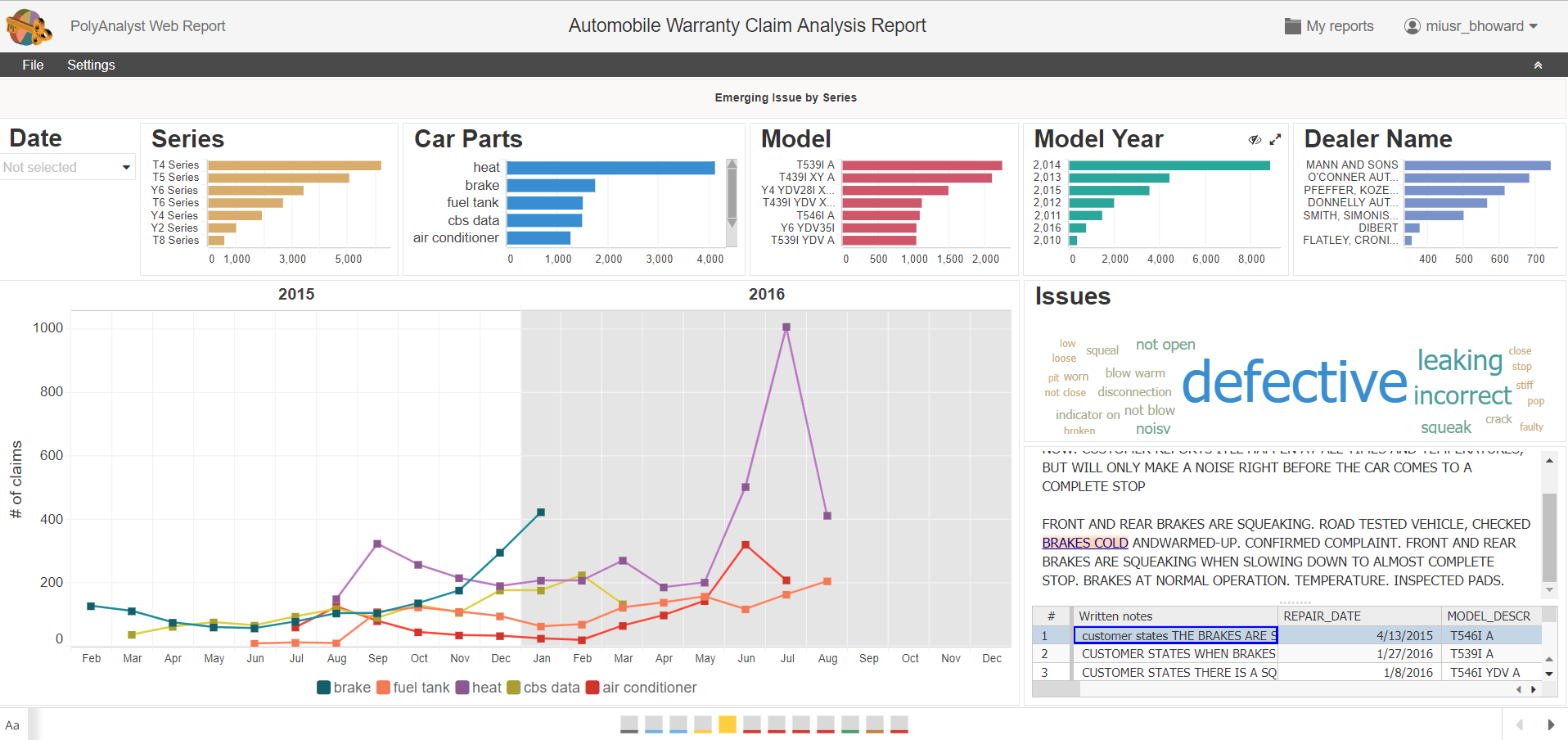Collapse the menu bar with double-chevron icon
The height and width of the screenshot is (740, 1568).
pyautogui.click(x=1538, y=65)
